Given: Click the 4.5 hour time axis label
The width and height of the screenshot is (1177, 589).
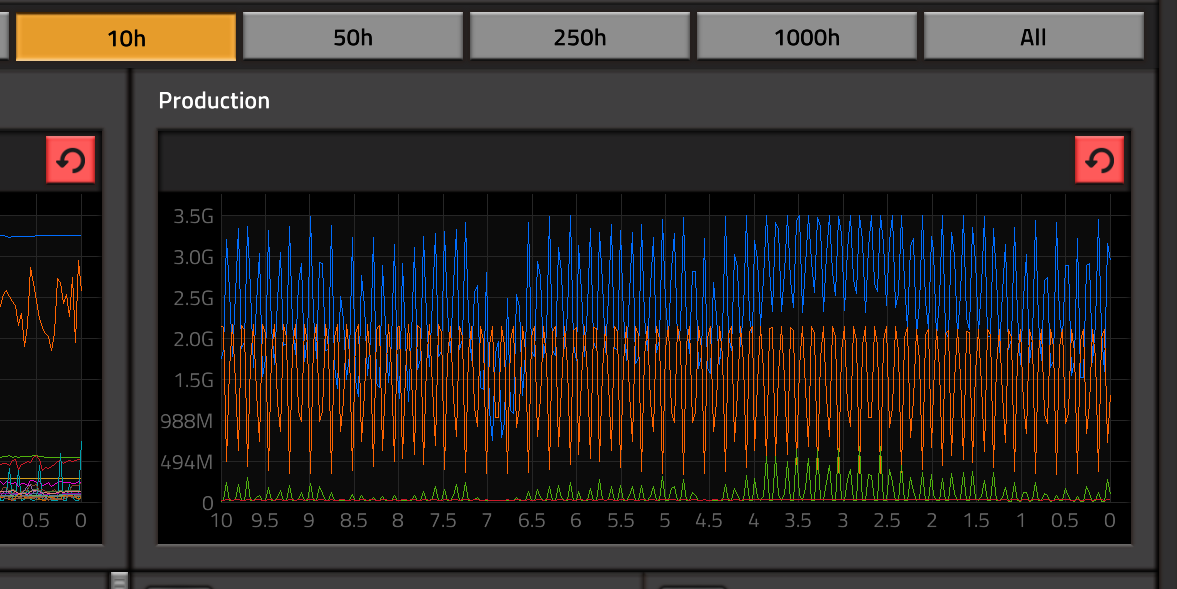Looking at the screenshot, I should pos(709,521).
